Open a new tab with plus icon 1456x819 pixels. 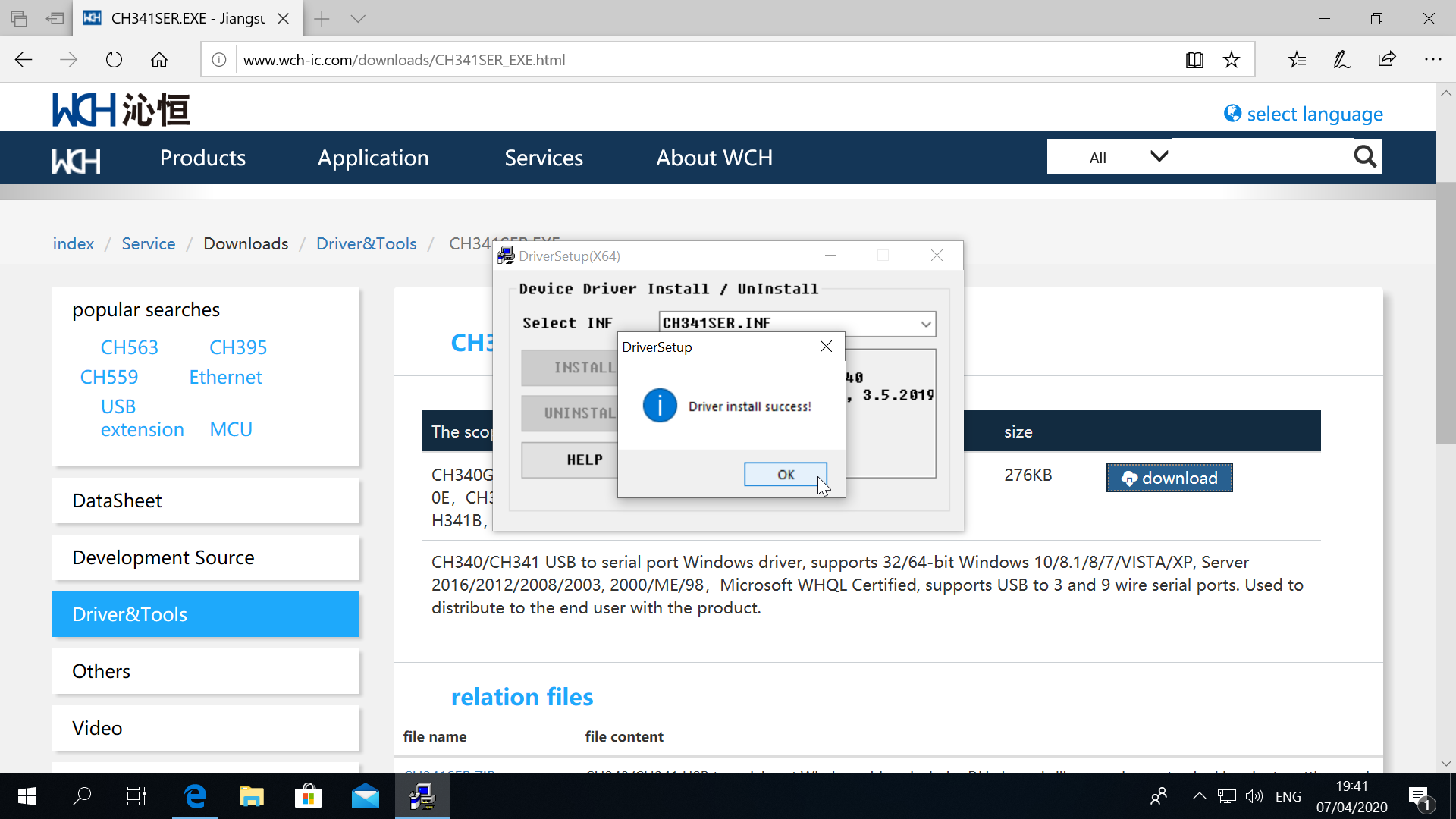point(322,19)
